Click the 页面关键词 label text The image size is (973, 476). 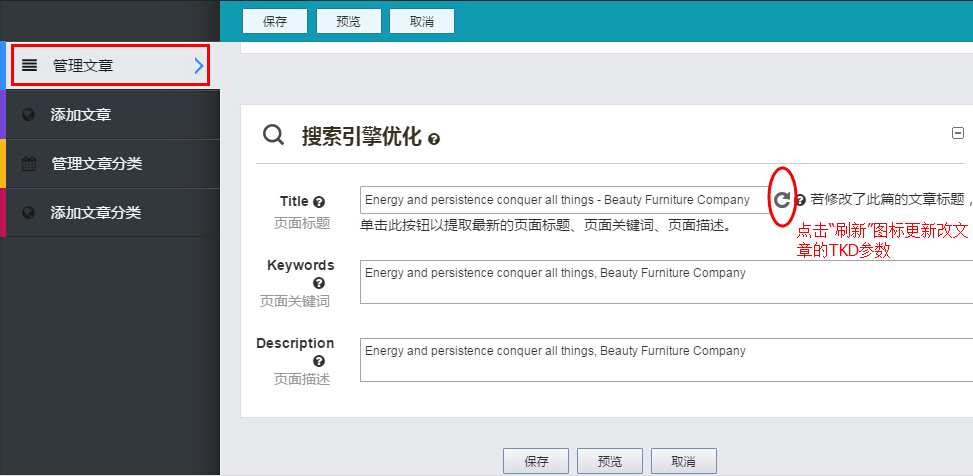click(295, 301)
